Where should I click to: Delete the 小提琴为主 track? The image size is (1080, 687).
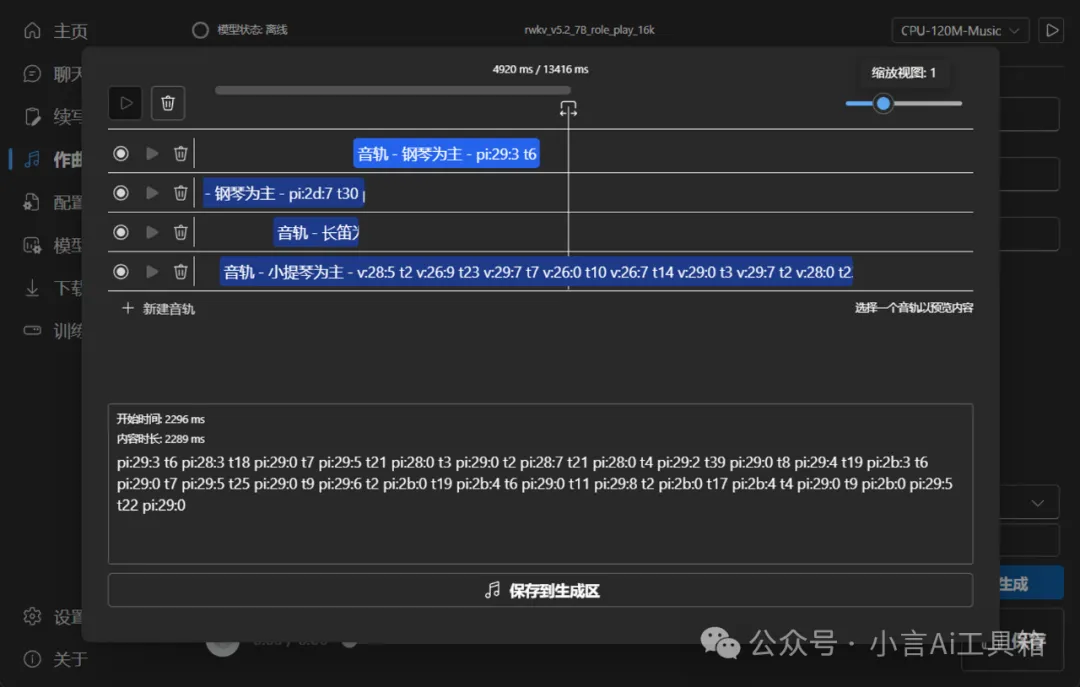click(x=180, y=272)
